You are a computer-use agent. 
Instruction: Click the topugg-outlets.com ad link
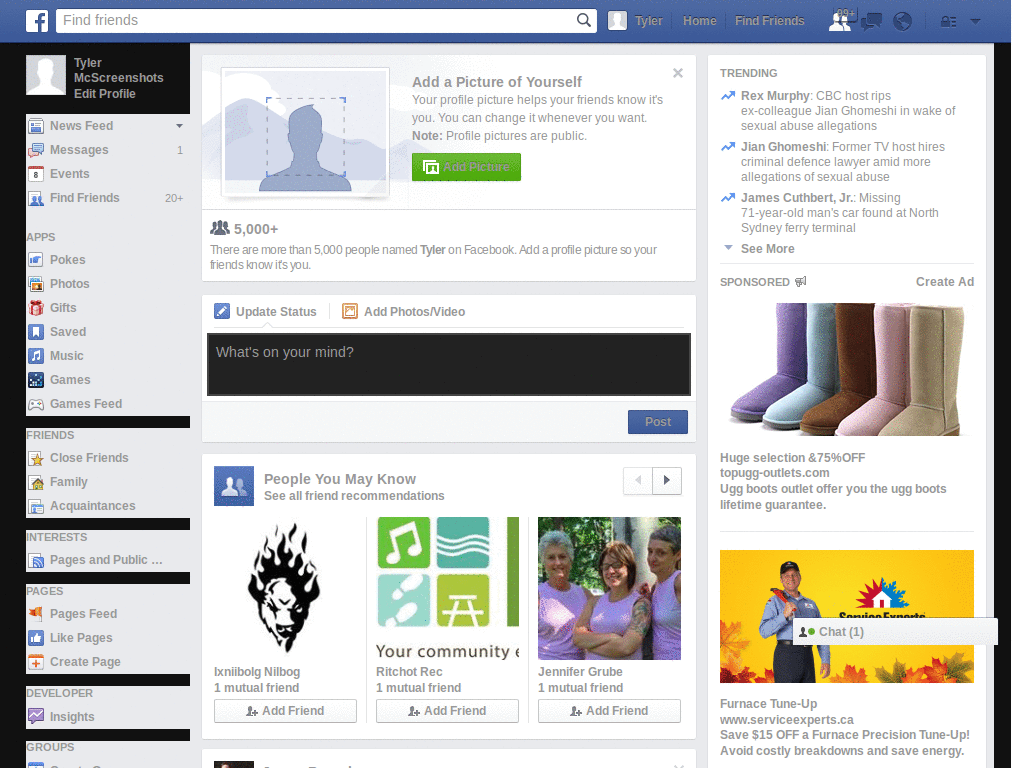tap(775, 473)
